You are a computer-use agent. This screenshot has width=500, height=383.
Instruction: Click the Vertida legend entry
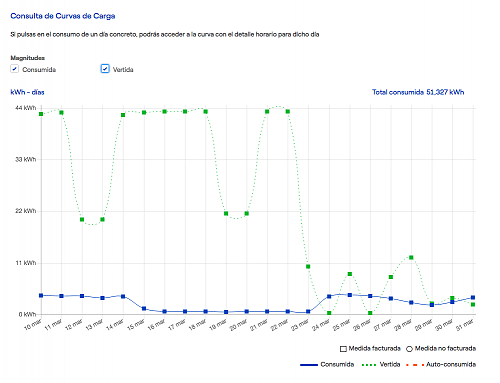[381, 364]
